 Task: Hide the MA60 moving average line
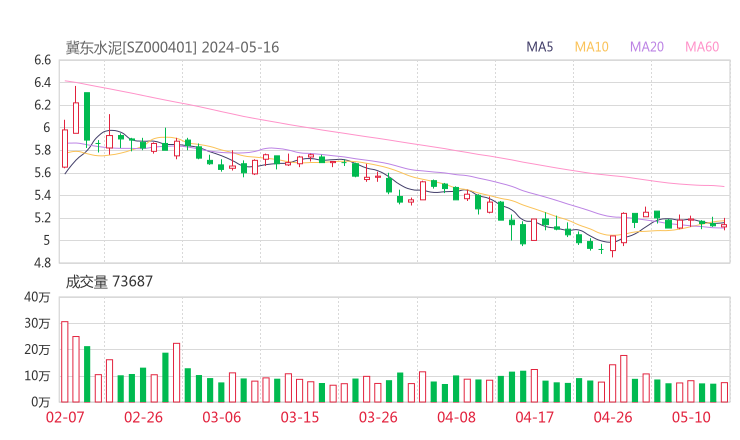click(x=702, y=47)
